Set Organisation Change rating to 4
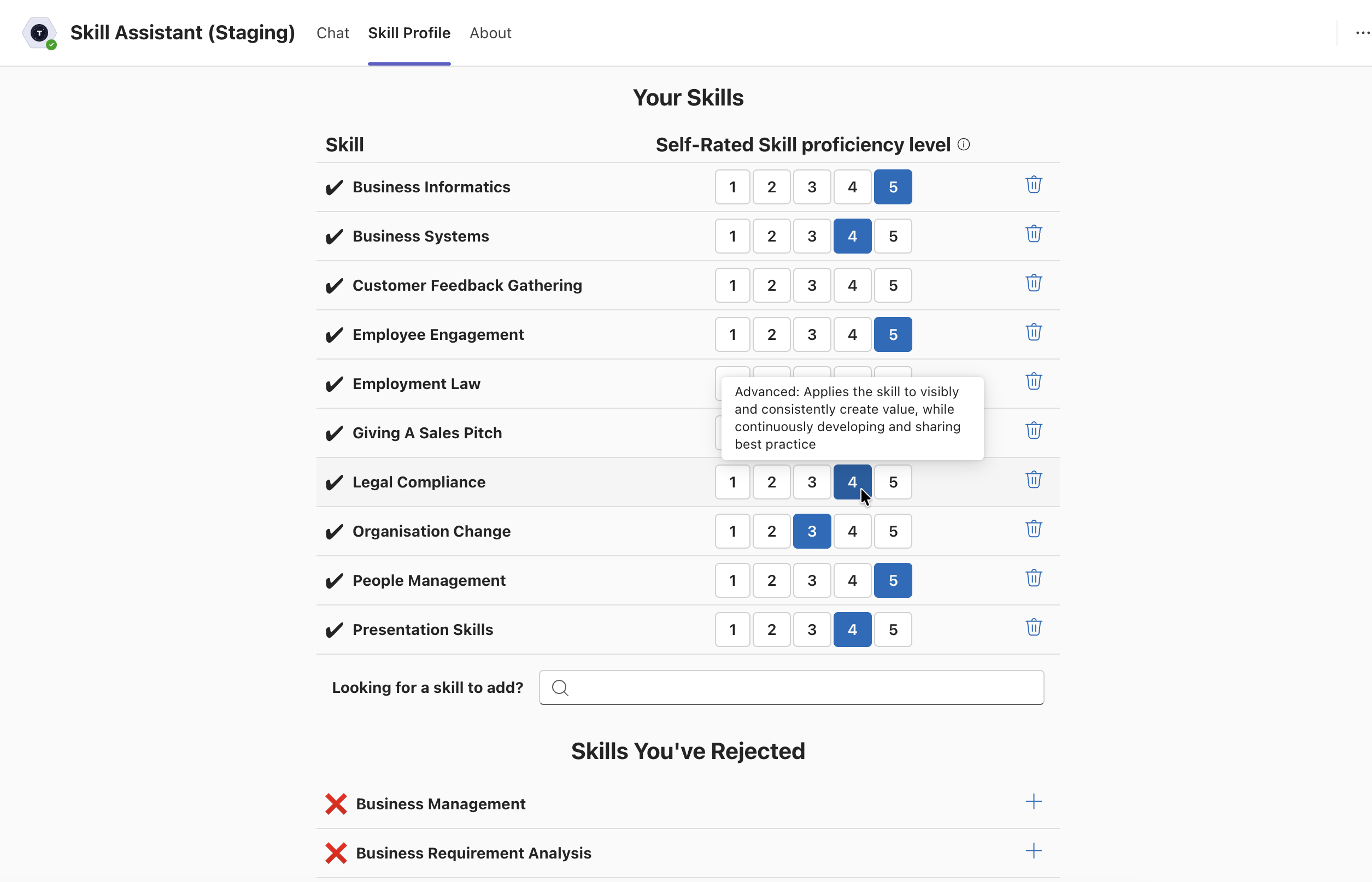The width and height of the screenshot is (1372, 882). (x=852, y=531)
